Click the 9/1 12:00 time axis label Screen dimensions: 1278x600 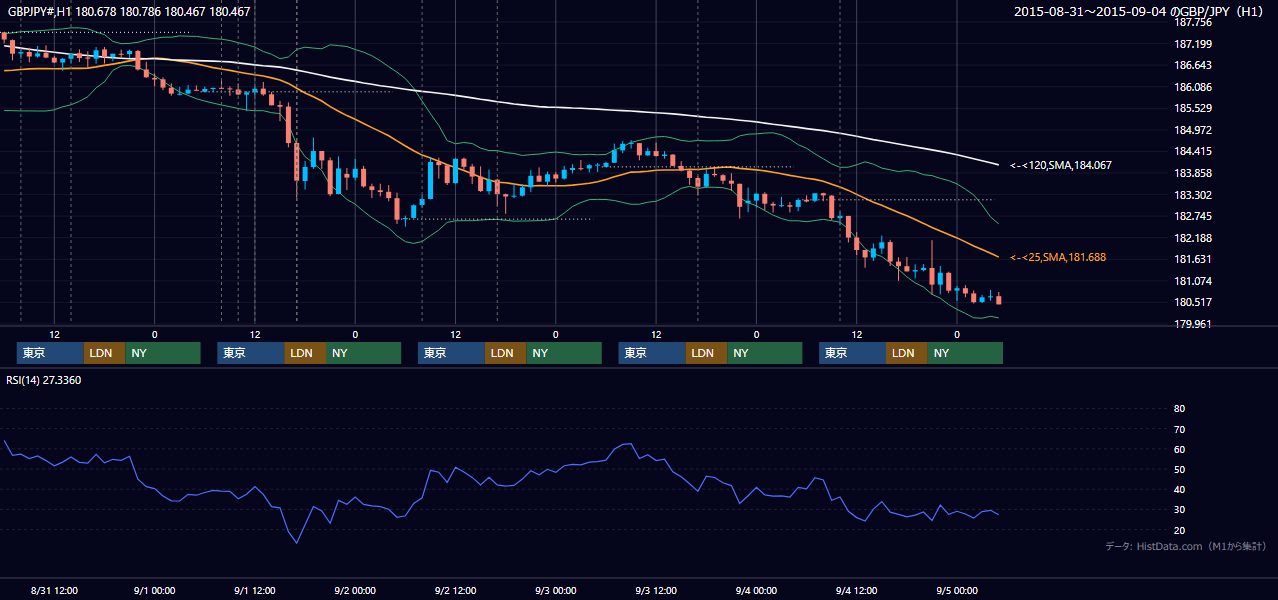tap(255, 591)
